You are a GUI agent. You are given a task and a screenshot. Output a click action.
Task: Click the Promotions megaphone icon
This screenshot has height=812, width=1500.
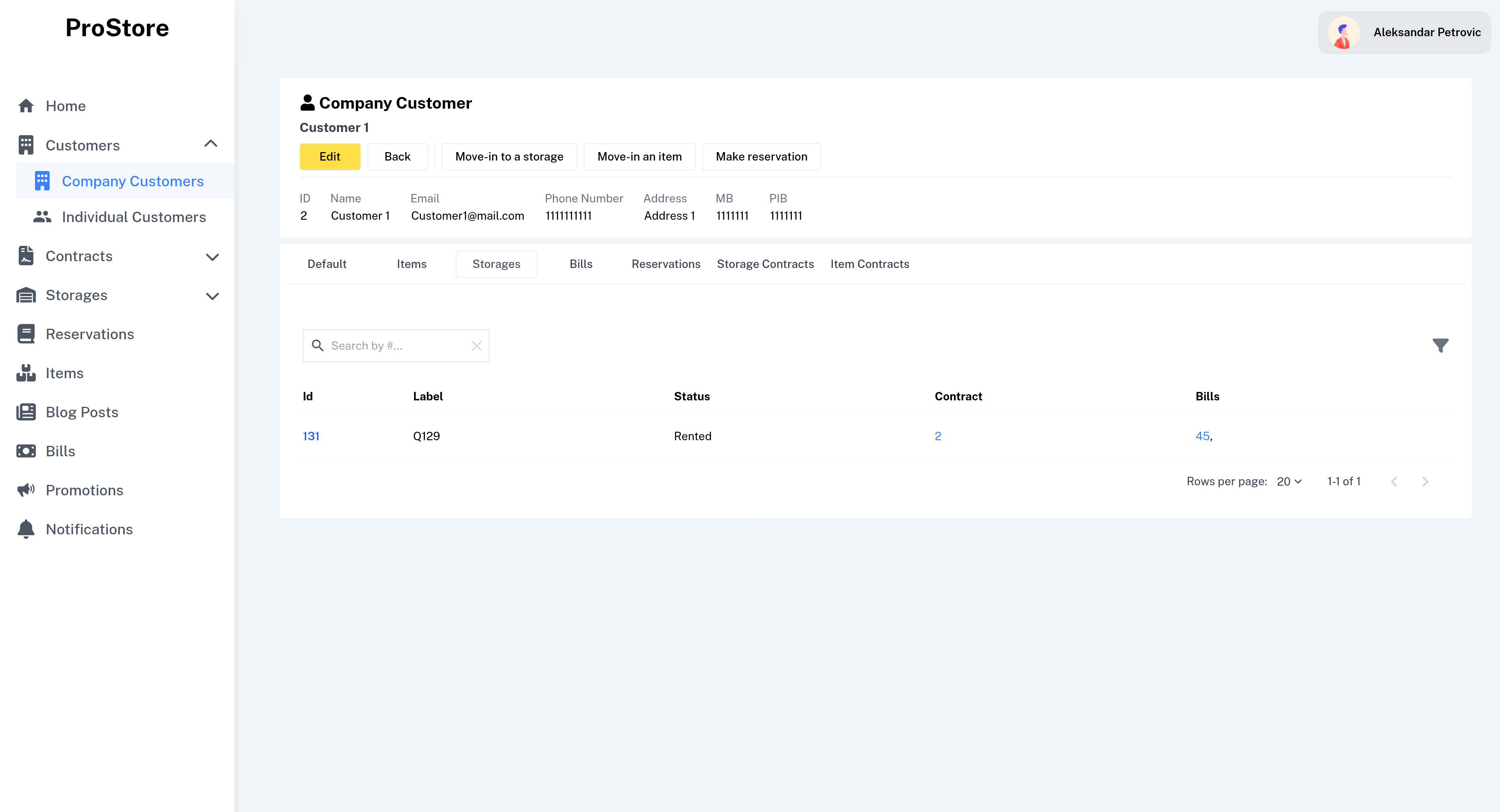click(26, 490)
